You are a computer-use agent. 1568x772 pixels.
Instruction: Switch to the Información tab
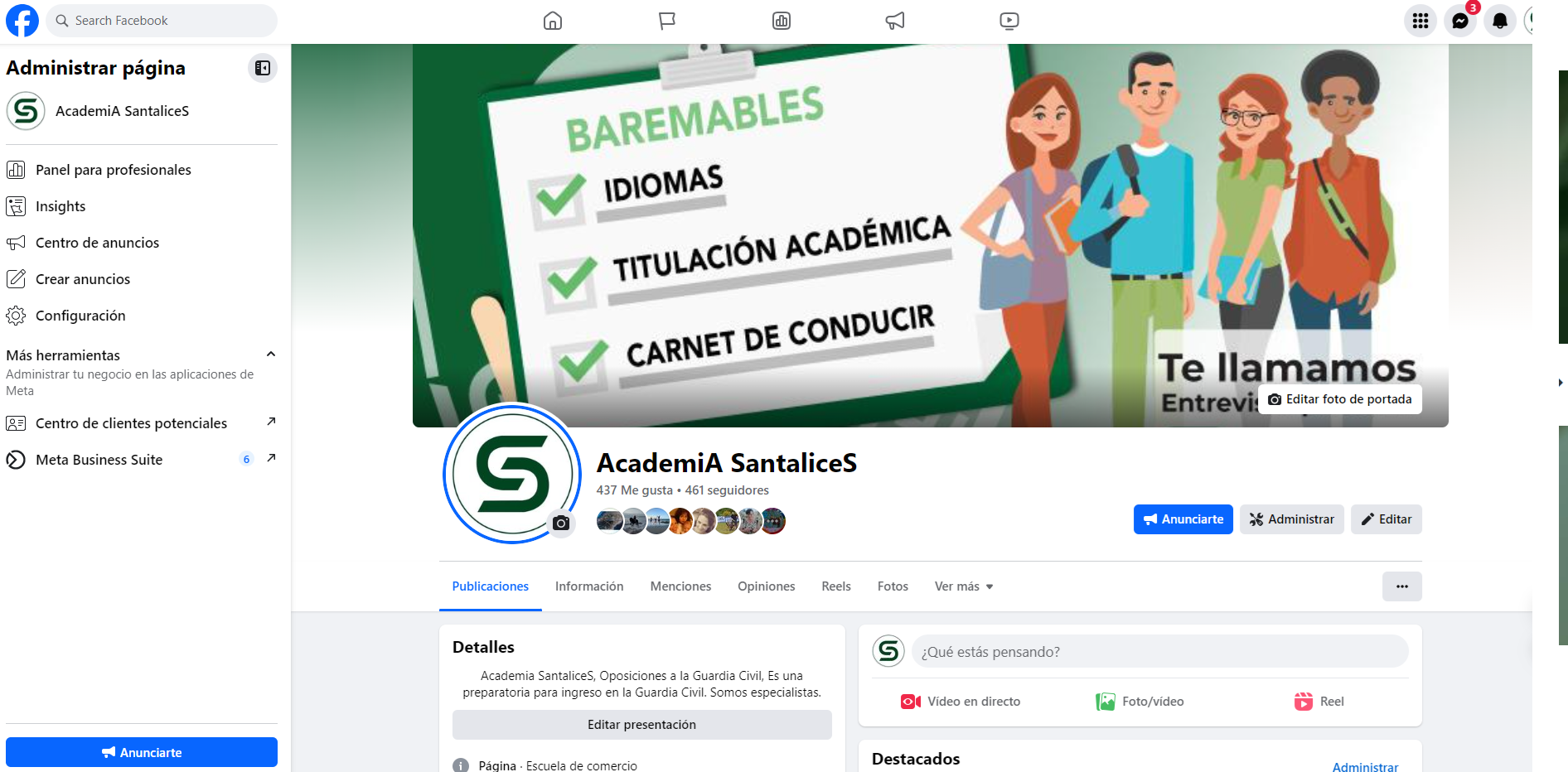point(589,586)
